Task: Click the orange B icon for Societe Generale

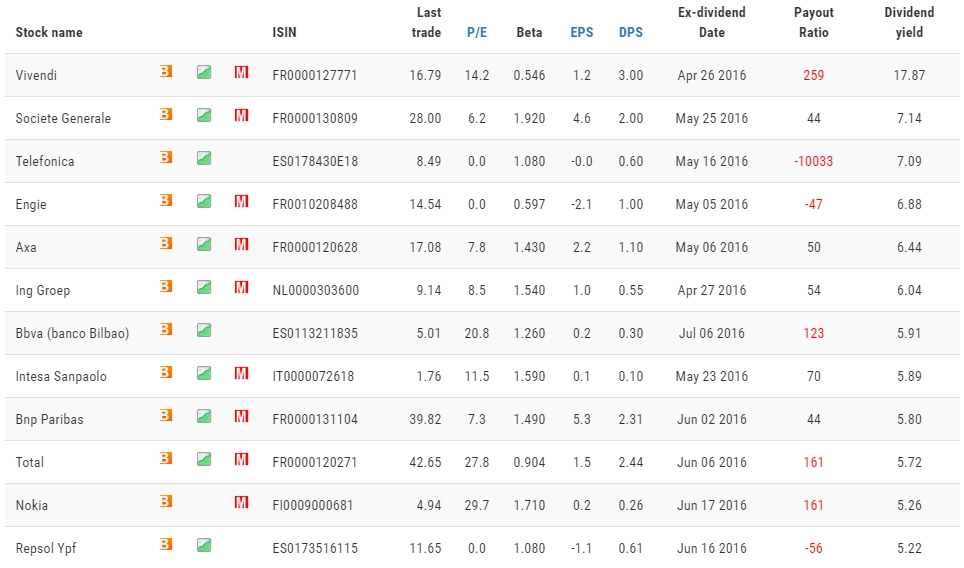Action: (x=166, y=114)
